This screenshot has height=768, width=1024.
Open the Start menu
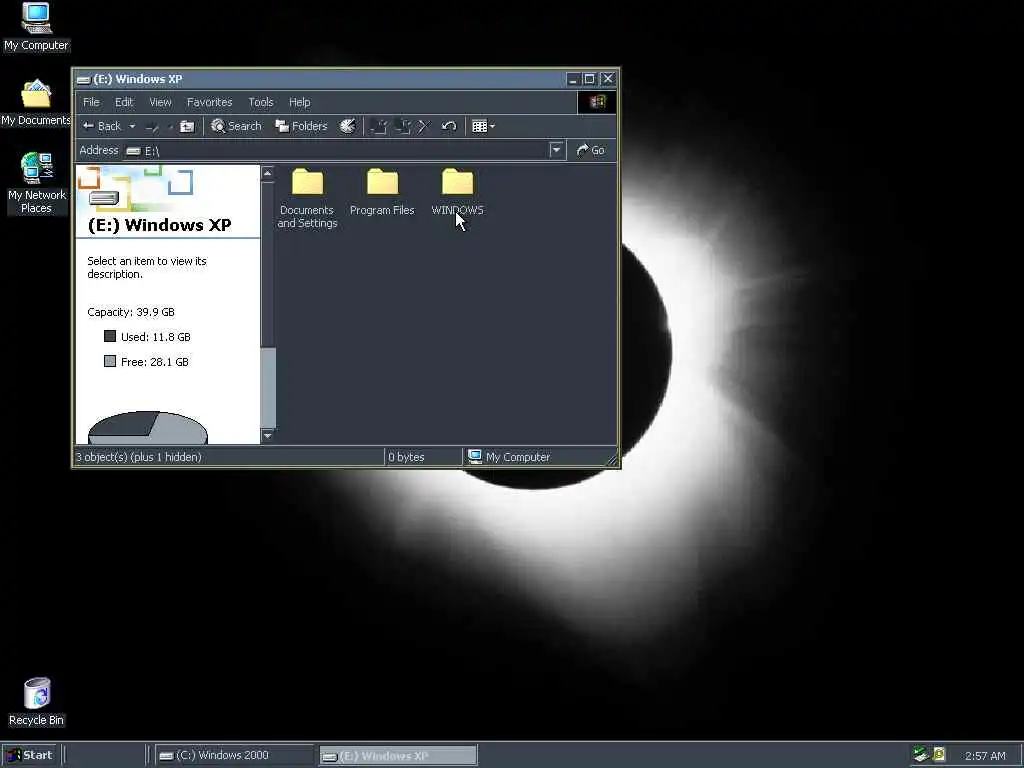29,756
